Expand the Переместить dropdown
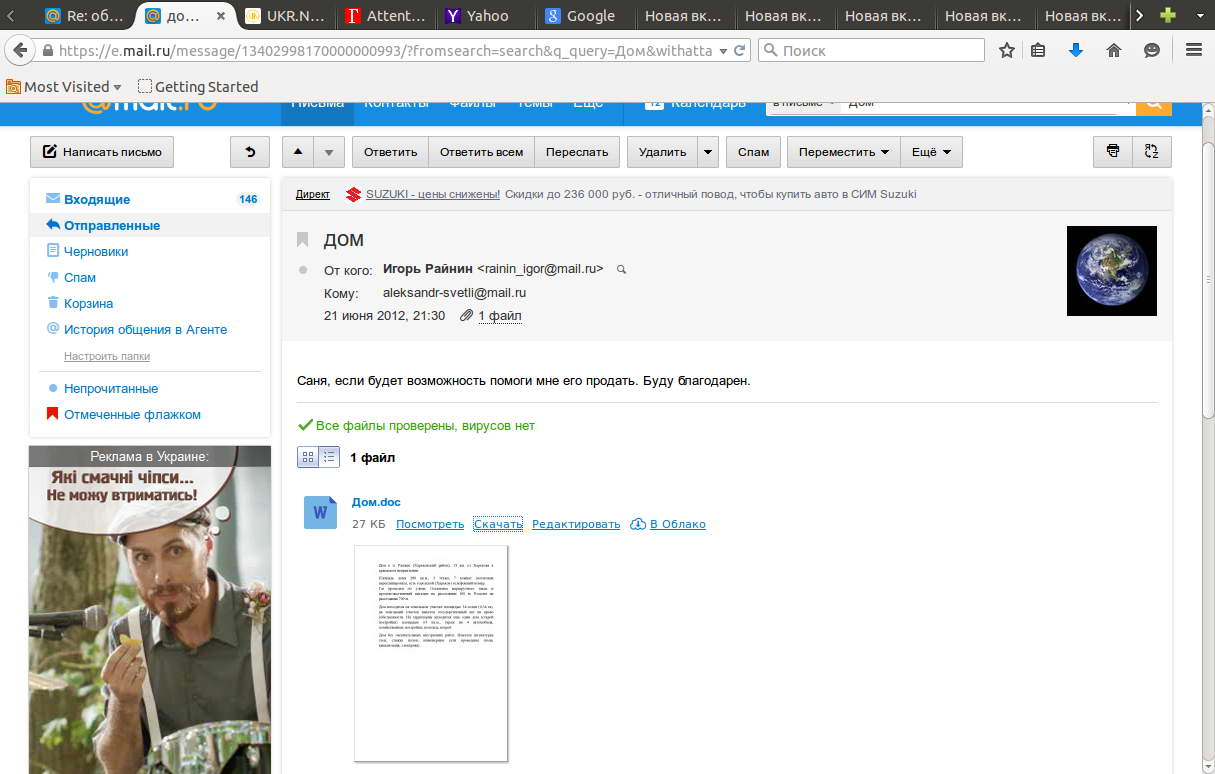The height and width of the screenshot is (774, 1215). [x=844, y=152]
